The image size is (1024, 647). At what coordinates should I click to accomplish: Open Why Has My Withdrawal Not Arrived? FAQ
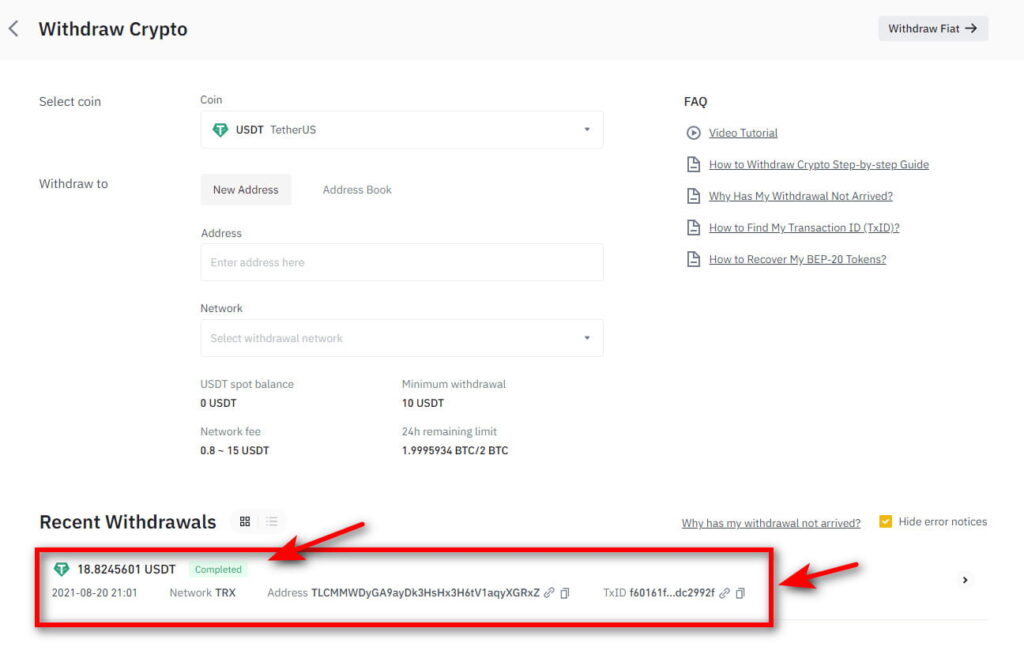click(x=801, y=196)
